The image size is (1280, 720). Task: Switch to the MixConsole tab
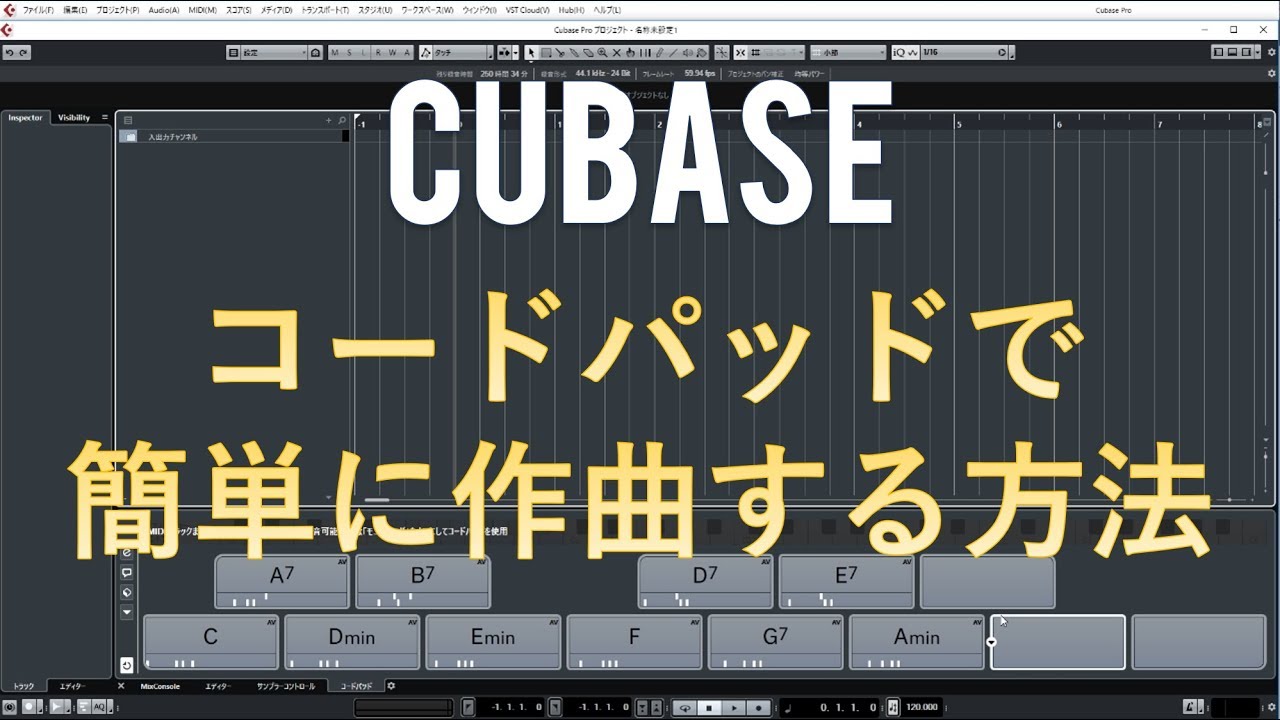pyautogui.click(x=160, y=686)
